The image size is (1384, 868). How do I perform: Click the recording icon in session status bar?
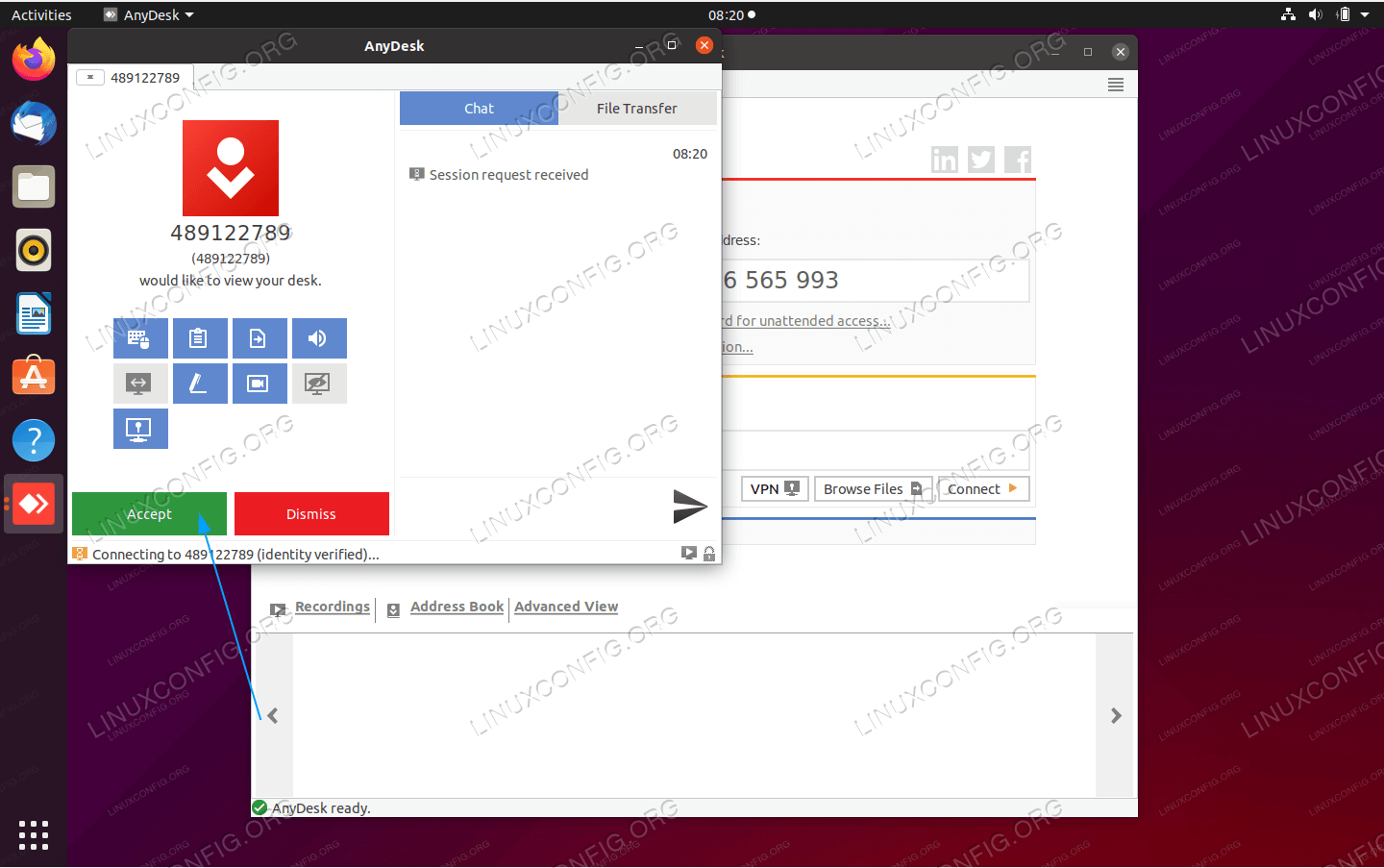pyautogui.click(x=688, y=553)
